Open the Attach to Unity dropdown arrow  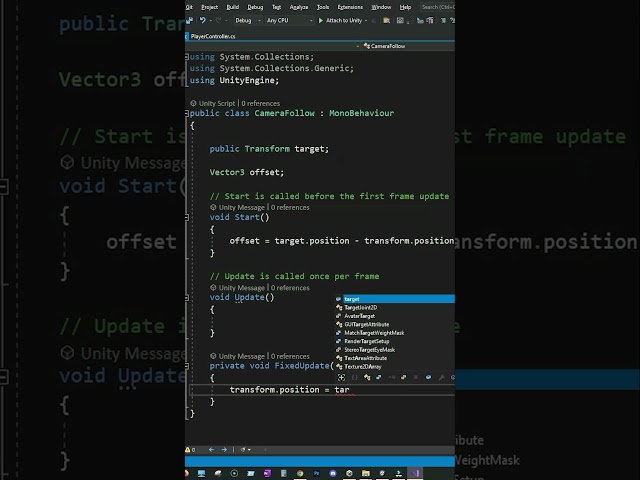366,20
